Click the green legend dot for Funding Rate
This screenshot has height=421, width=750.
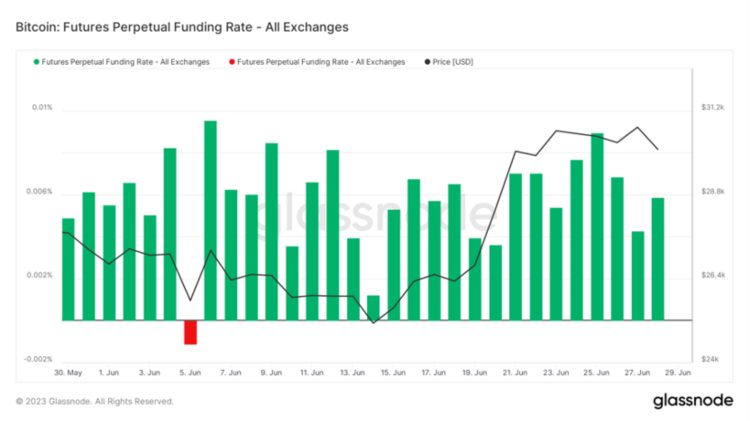(x=36, y=62)
